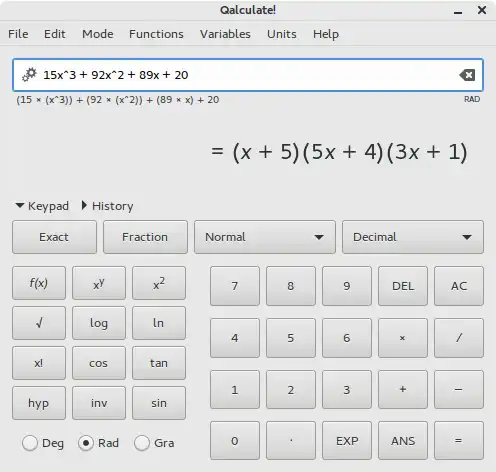Click the factored result (x + 5)(5x + 4)(3x + 1)

coord(350,152)
